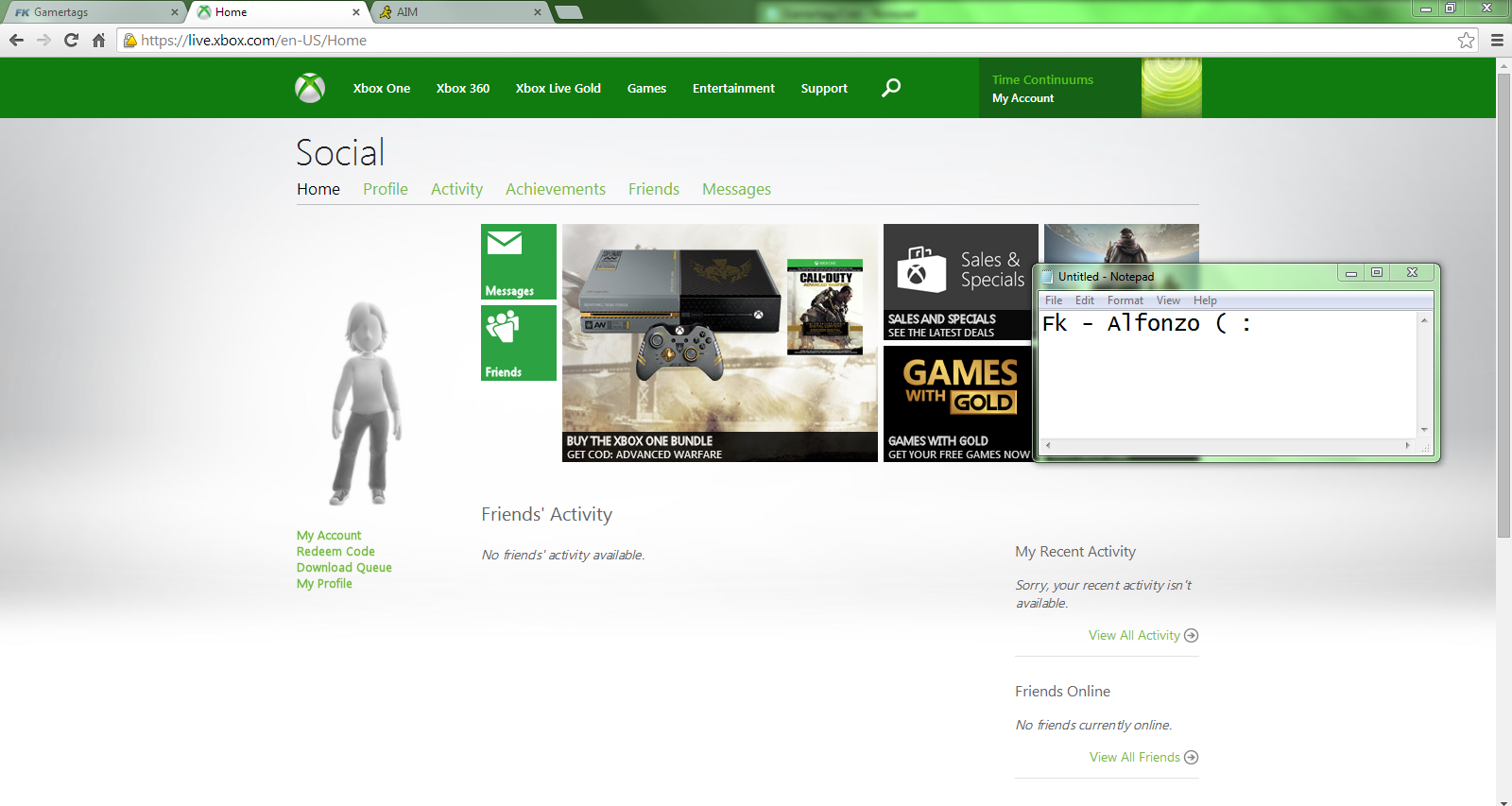Click the Xbox logo icon in header
The height and width of the screenshot is (806, 1512).
(310, 88)
